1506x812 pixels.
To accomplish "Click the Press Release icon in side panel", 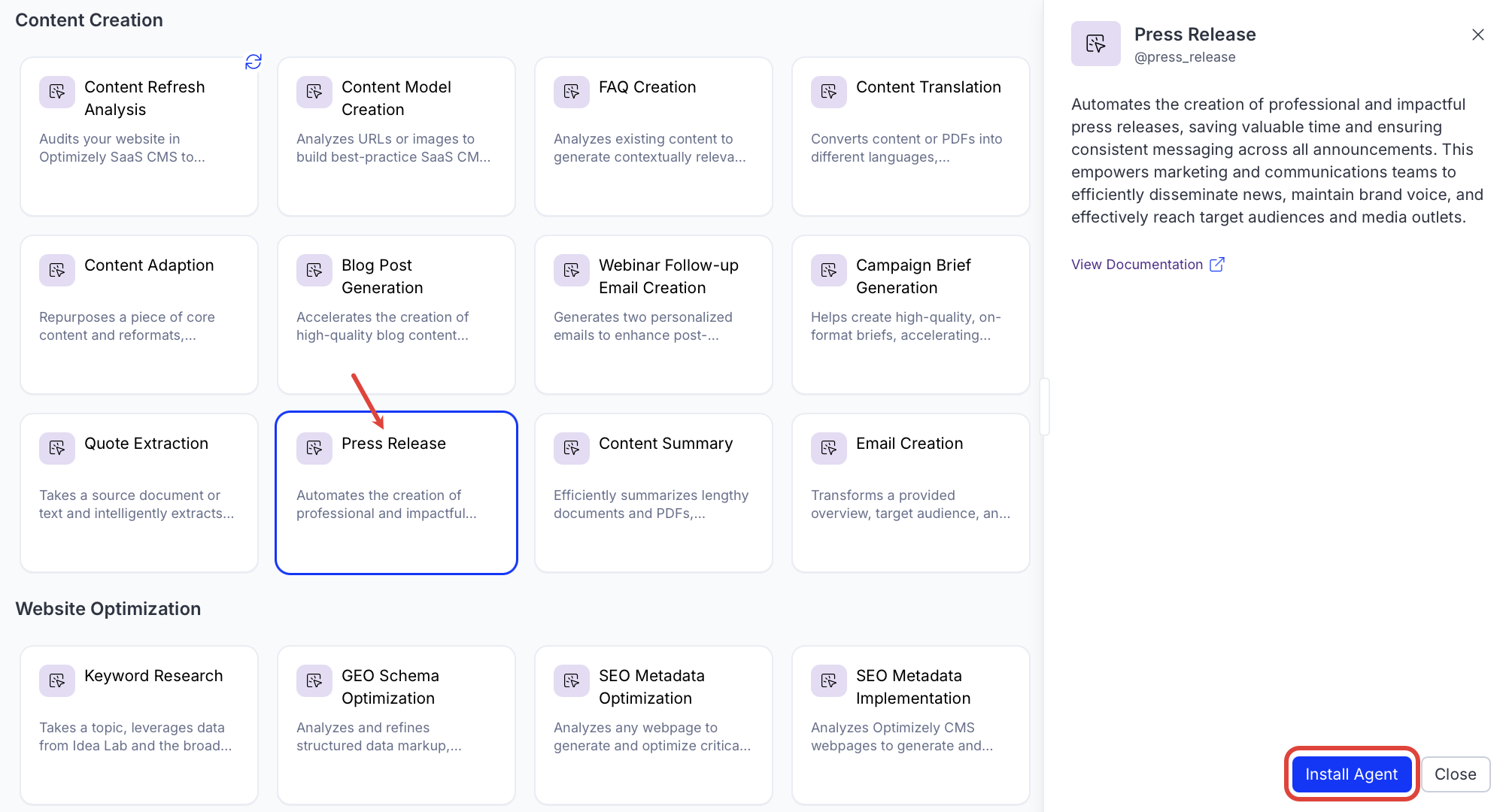I will click(x=1095, y=44).
